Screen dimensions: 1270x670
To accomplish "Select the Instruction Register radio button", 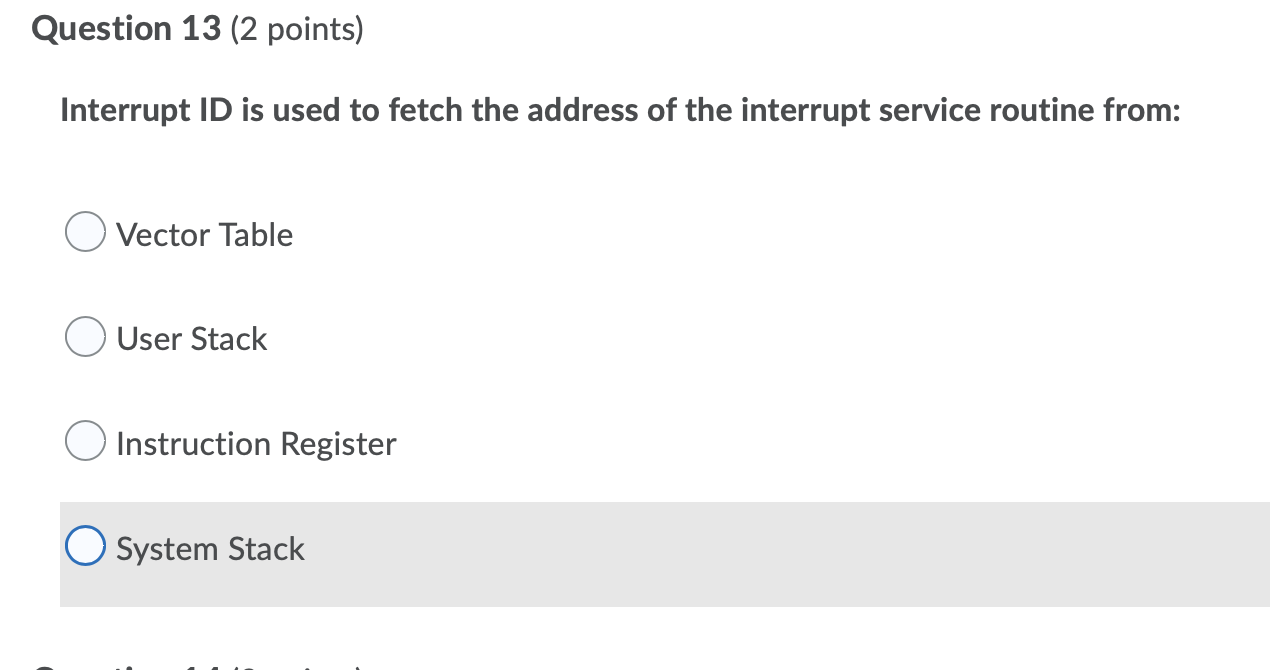I will click(85, 440).
